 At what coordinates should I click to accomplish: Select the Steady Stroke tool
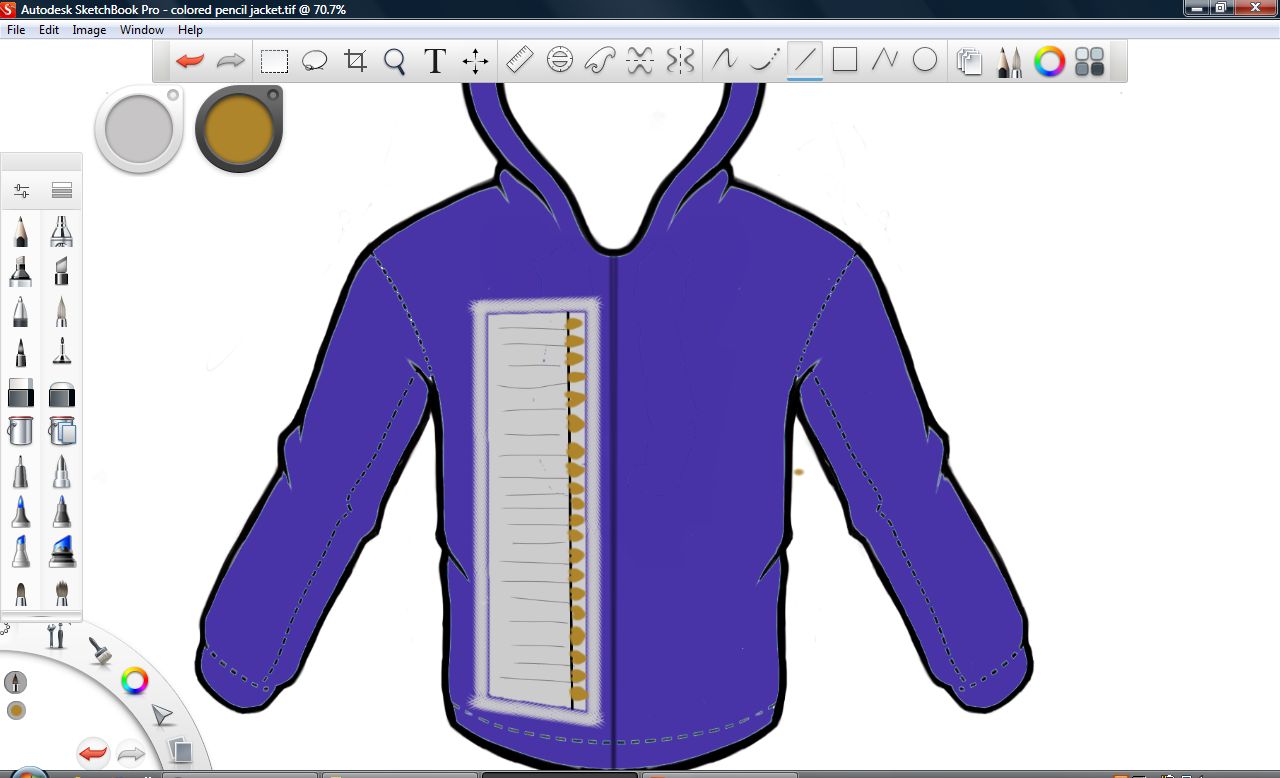coord(724,60)
